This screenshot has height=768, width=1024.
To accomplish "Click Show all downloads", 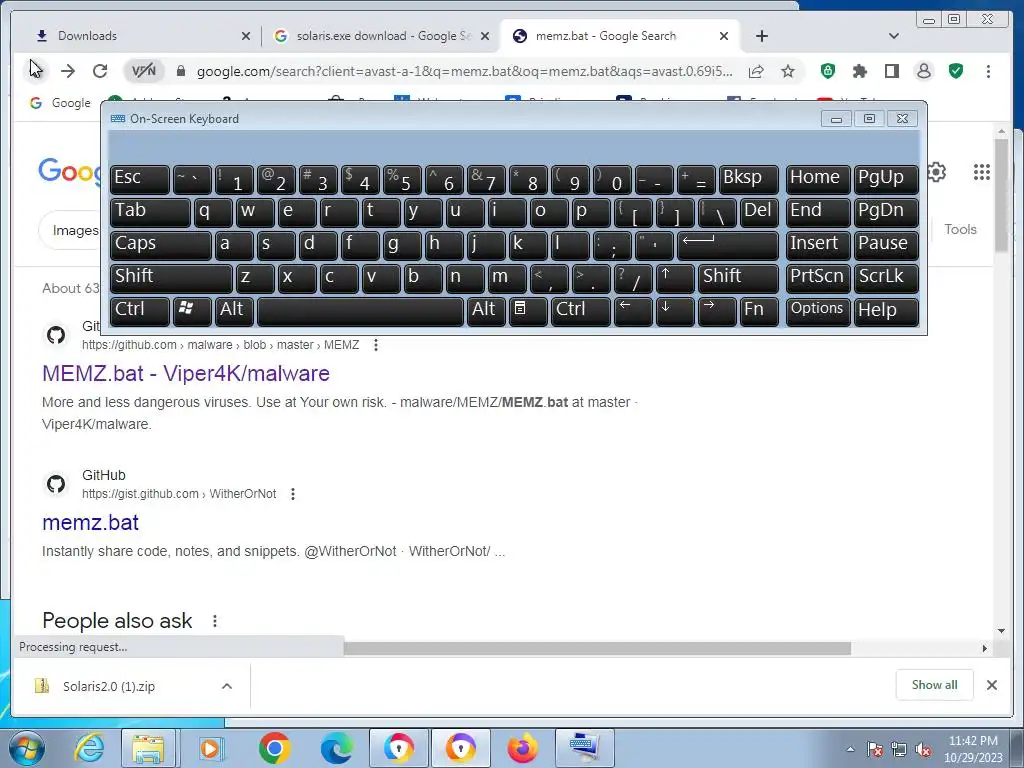I will tap(935, 684).
